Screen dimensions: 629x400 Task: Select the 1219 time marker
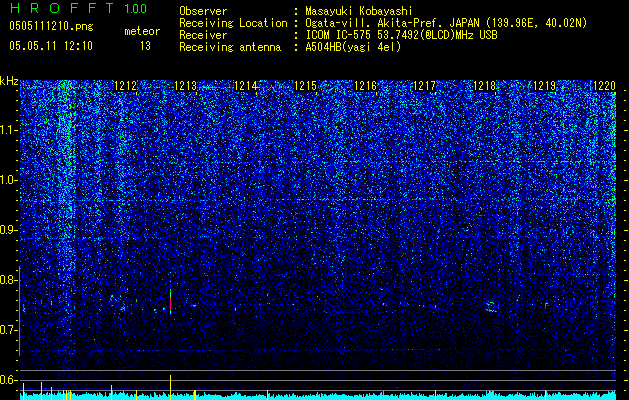tap(544, 86)
